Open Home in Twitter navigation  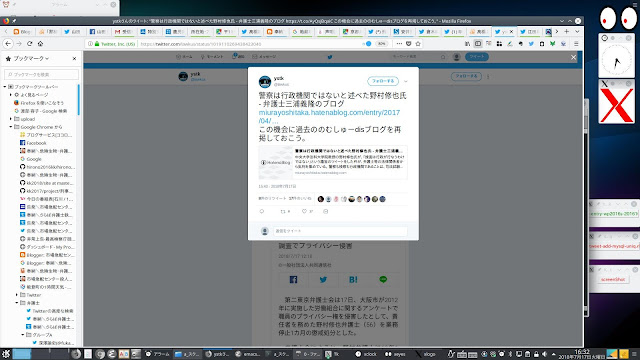(184, 57)
